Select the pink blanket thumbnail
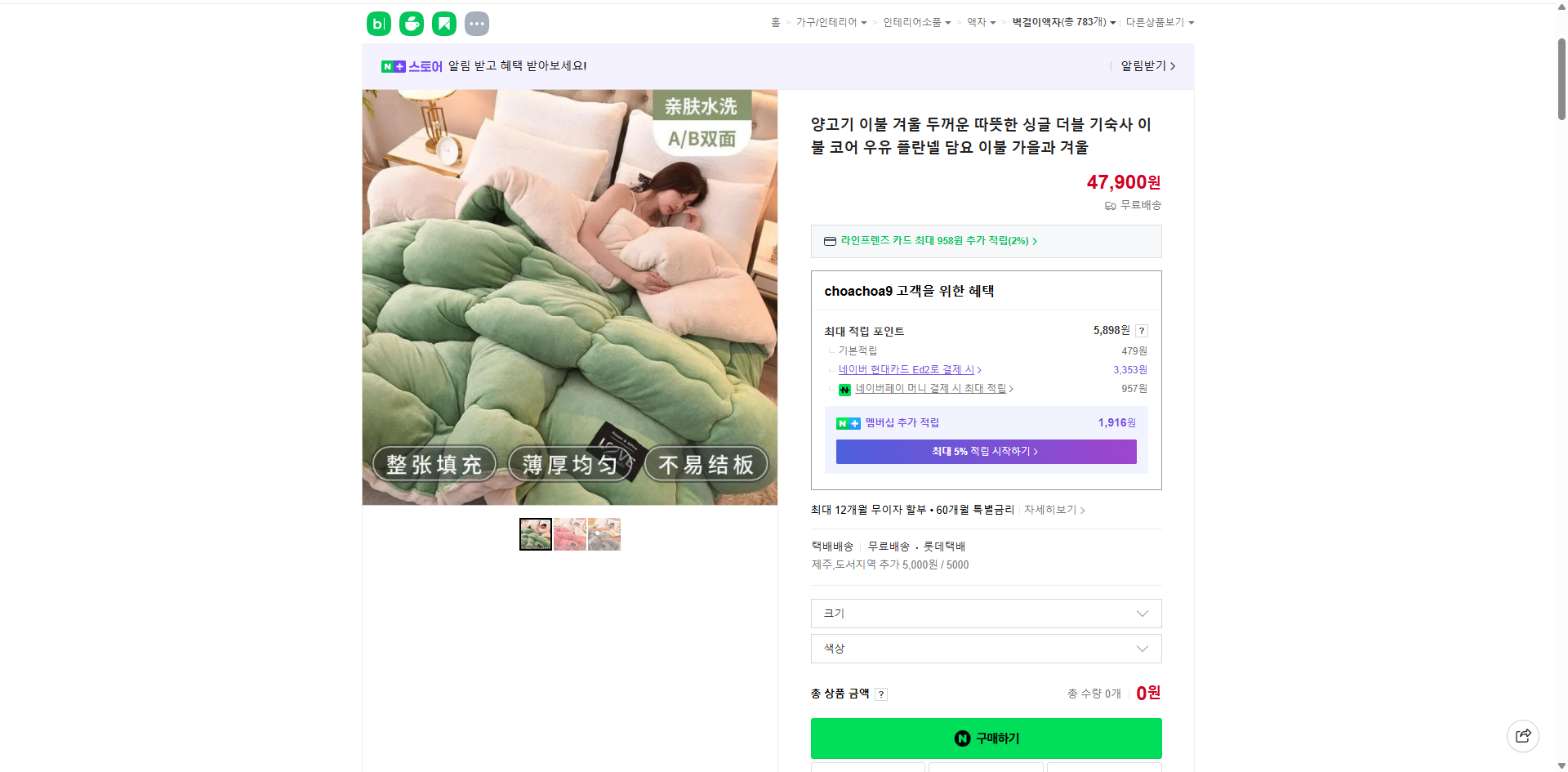This screenshot has height=772, width=1568. point(569,533)
